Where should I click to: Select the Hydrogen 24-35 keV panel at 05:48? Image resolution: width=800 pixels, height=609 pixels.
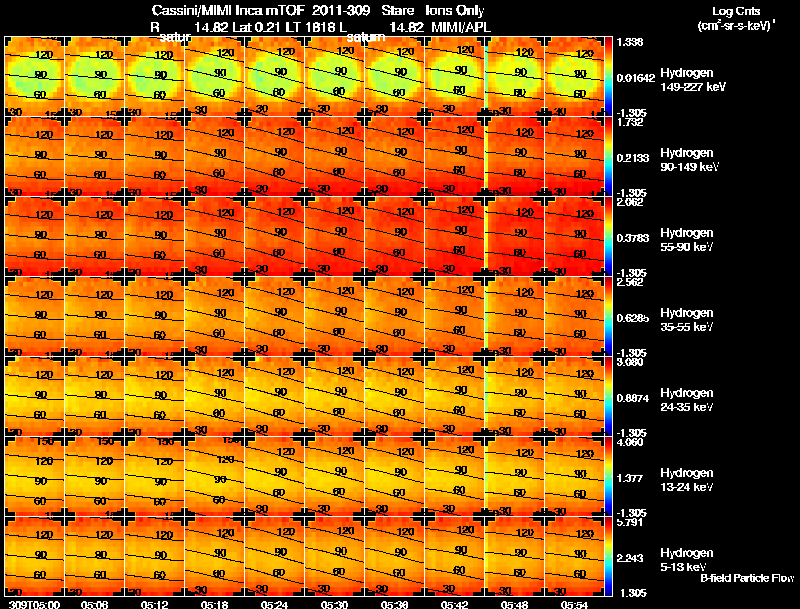pos(514,396)
